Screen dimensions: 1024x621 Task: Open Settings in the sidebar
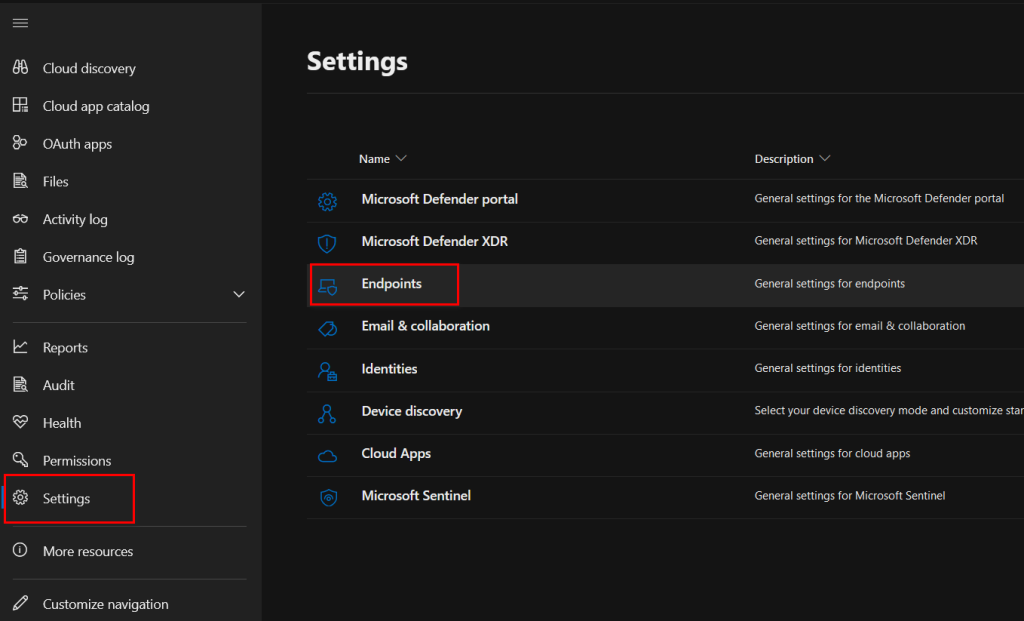pos(66,498)
